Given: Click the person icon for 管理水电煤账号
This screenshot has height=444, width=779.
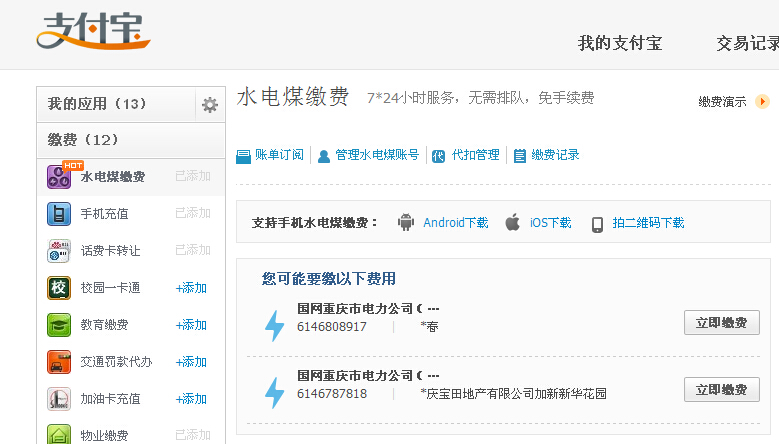Looking at the screenshot, I should 324,156.
